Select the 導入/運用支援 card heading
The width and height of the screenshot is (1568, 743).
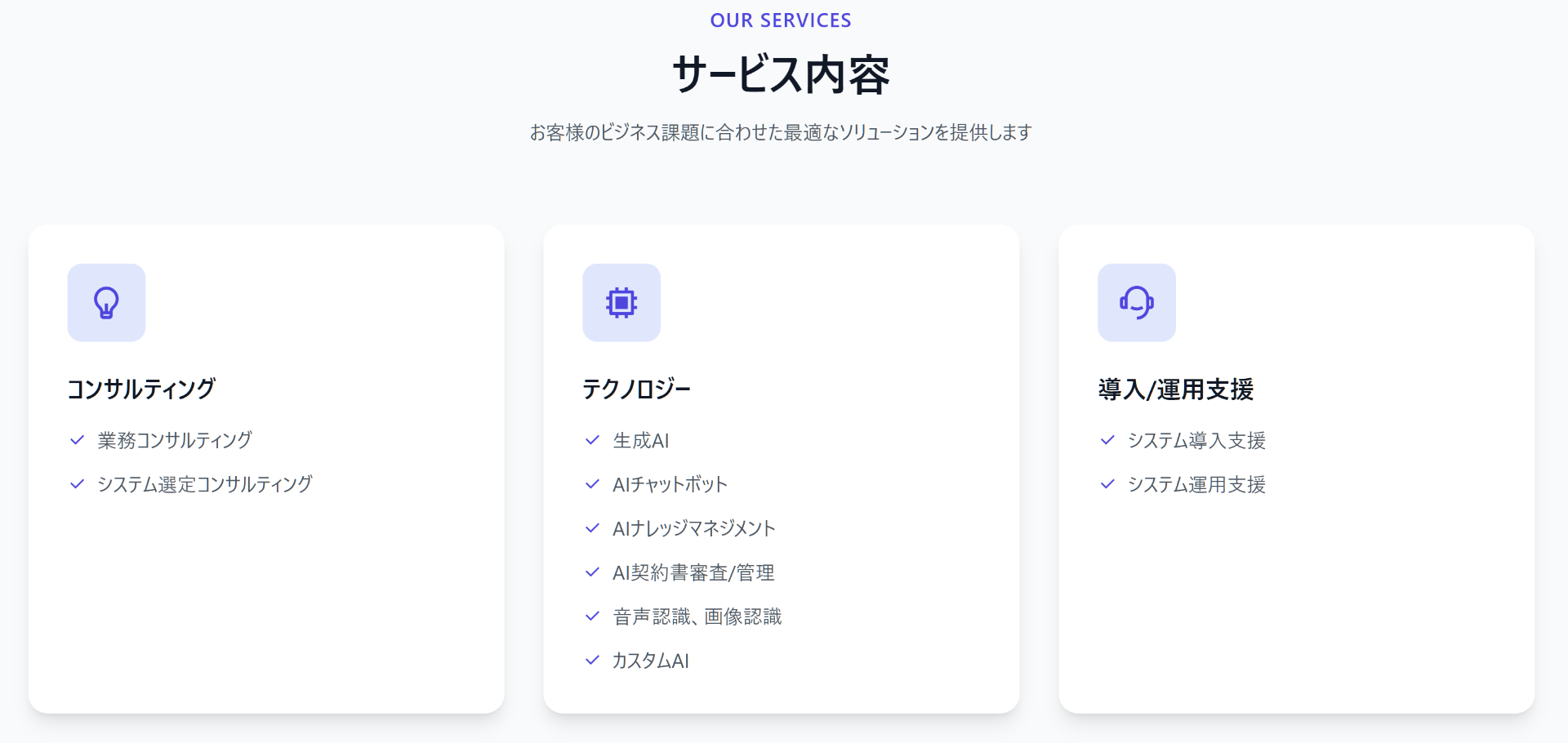1175,389
